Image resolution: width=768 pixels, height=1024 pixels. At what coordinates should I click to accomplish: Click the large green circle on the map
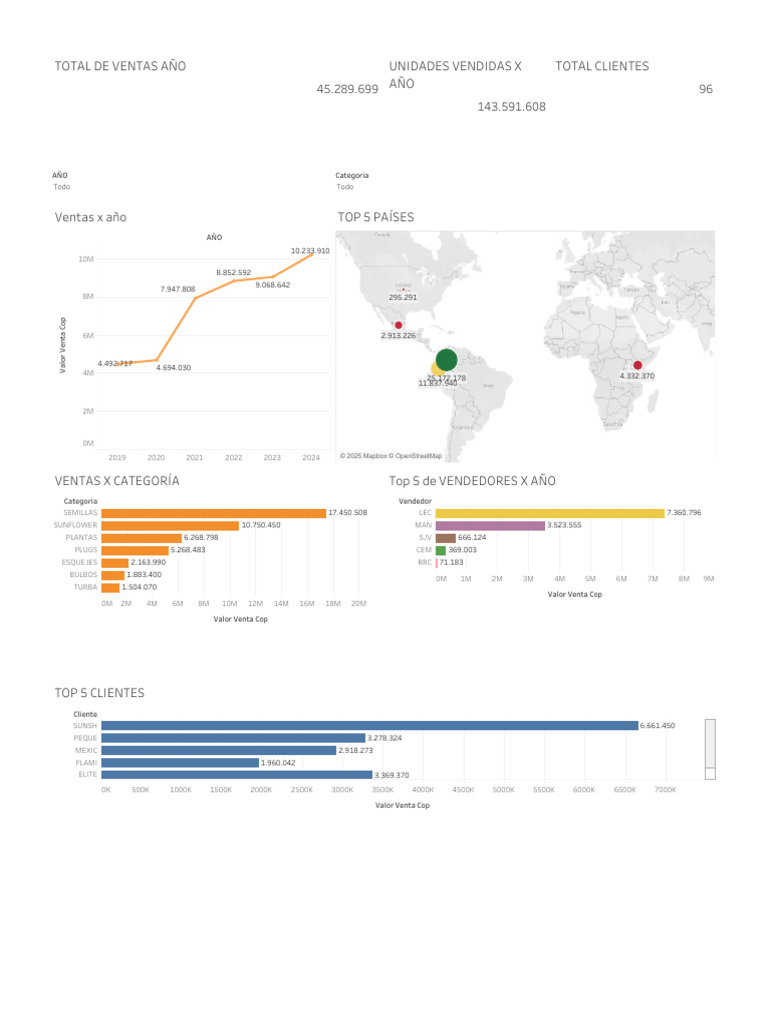click(x=447, y=360)
